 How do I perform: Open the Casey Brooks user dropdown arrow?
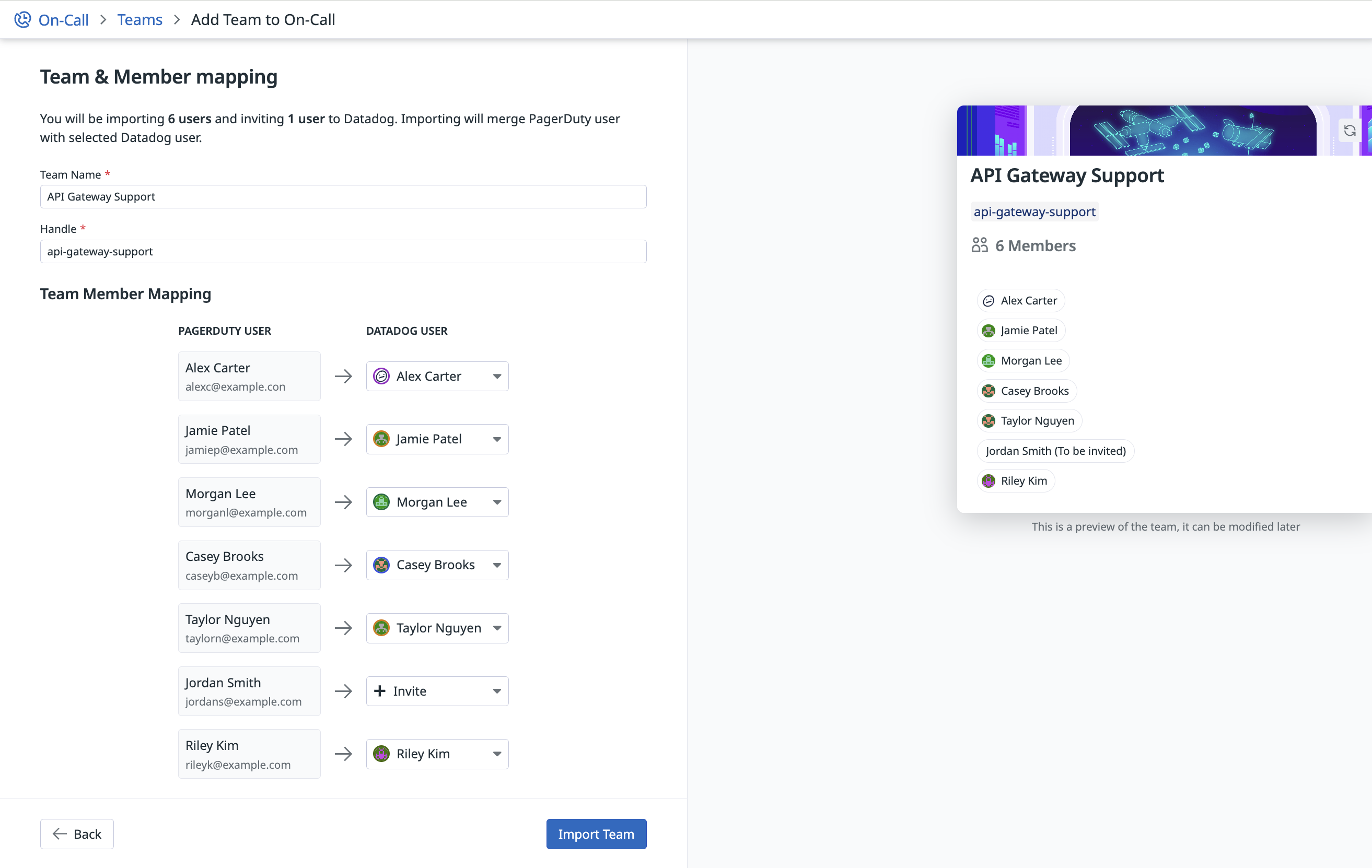[x=497, y=565]
